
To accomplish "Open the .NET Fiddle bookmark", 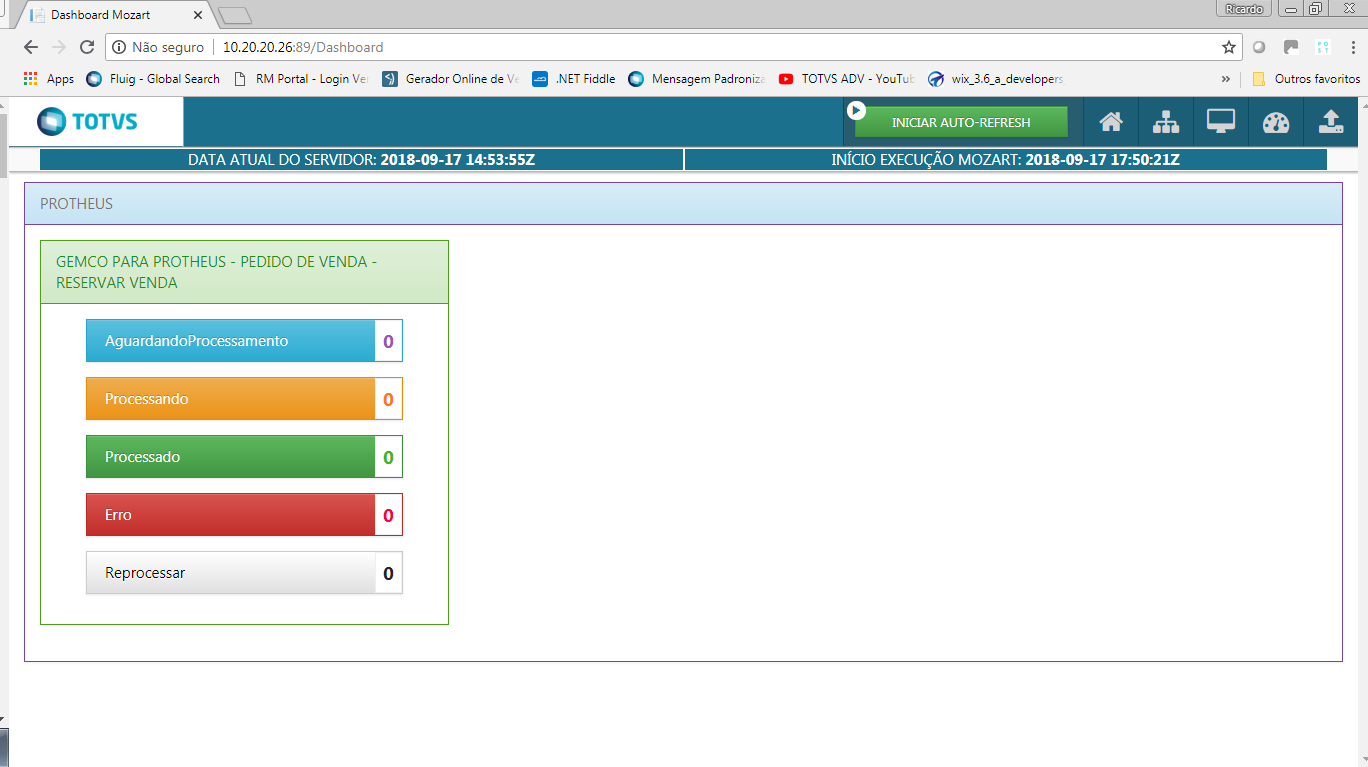I will (574, 78).
